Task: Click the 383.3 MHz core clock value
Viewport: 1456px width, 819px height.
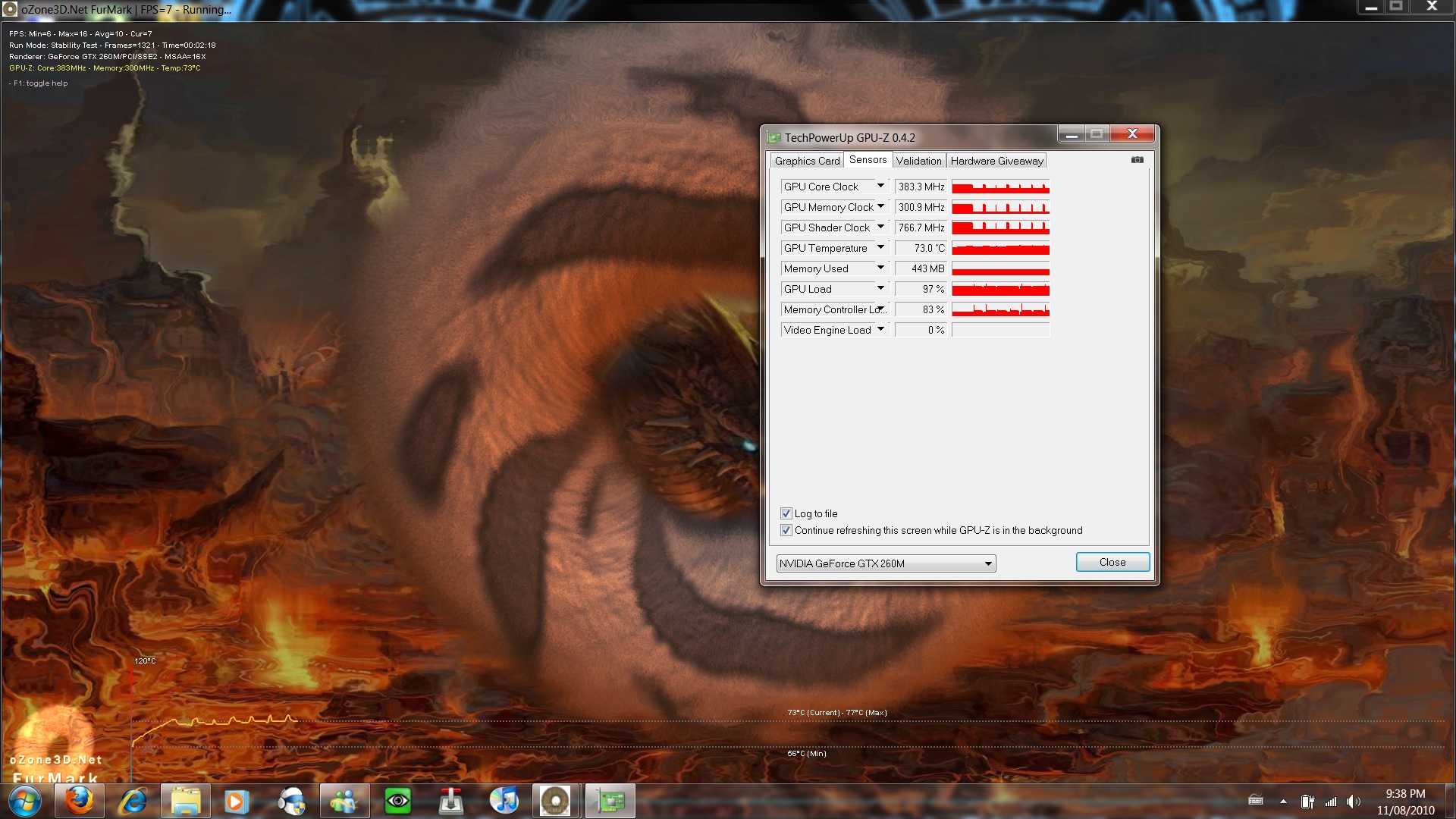Action: (921, 187)
